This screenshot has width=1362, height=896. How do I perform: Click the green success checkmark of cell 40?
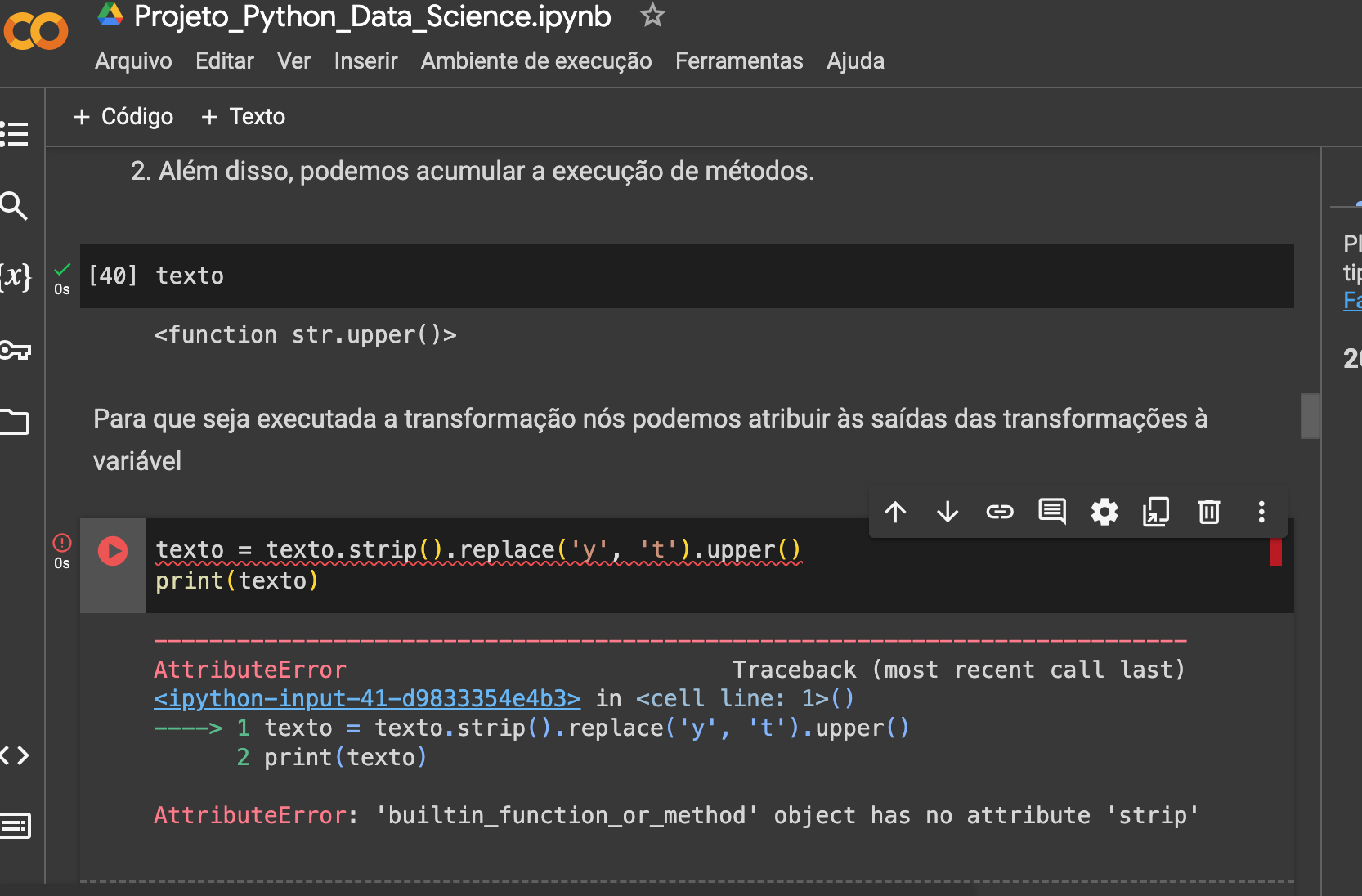[62, 270]
